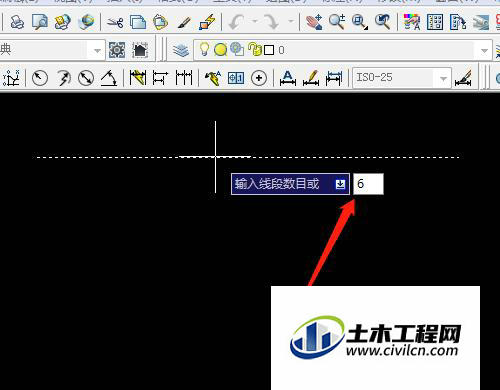Open the Properties palette icon
Screen dimensions: 500x390
pos(412,22)
